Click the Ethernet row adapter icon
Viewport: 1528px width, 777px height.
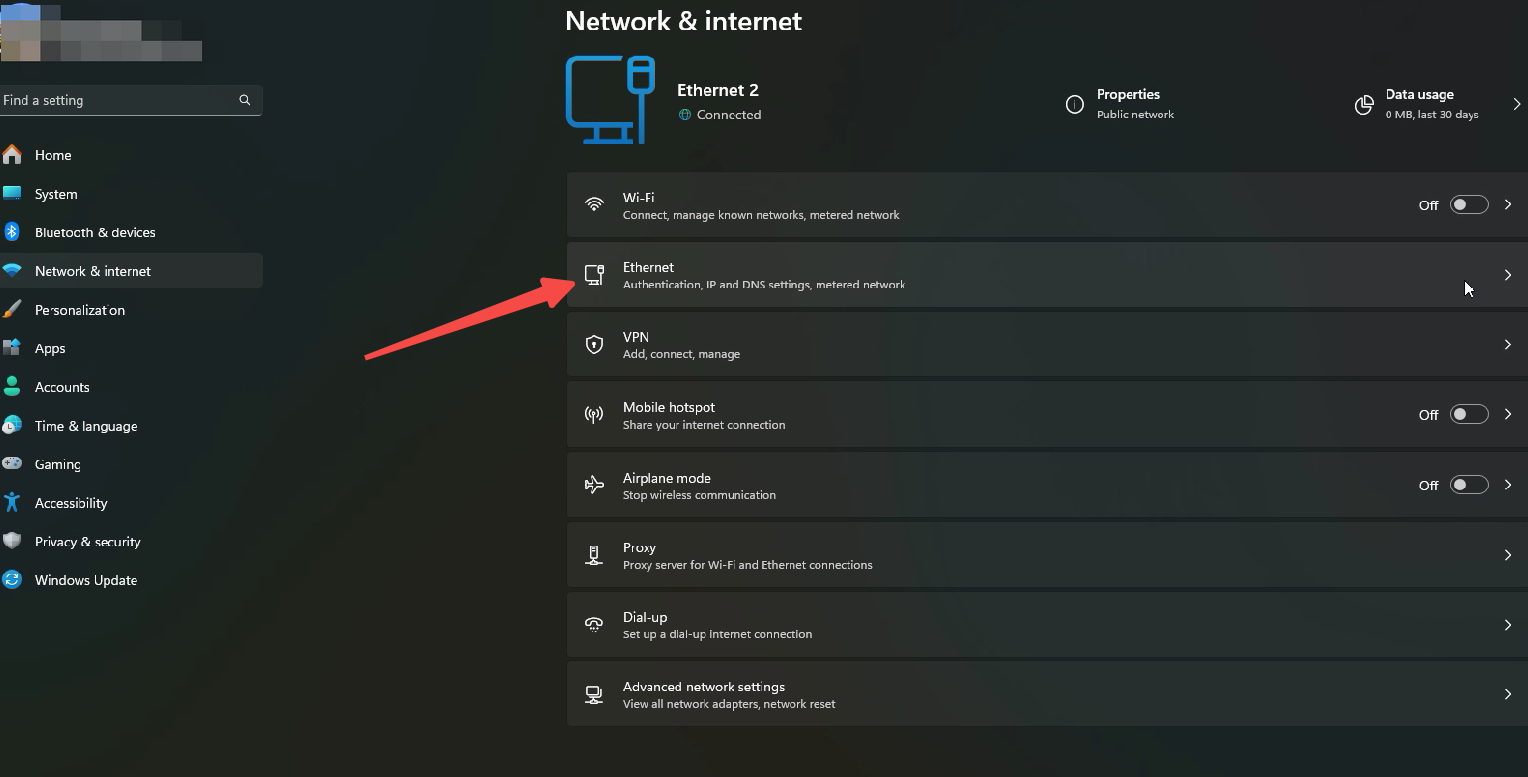coord(595,275)
